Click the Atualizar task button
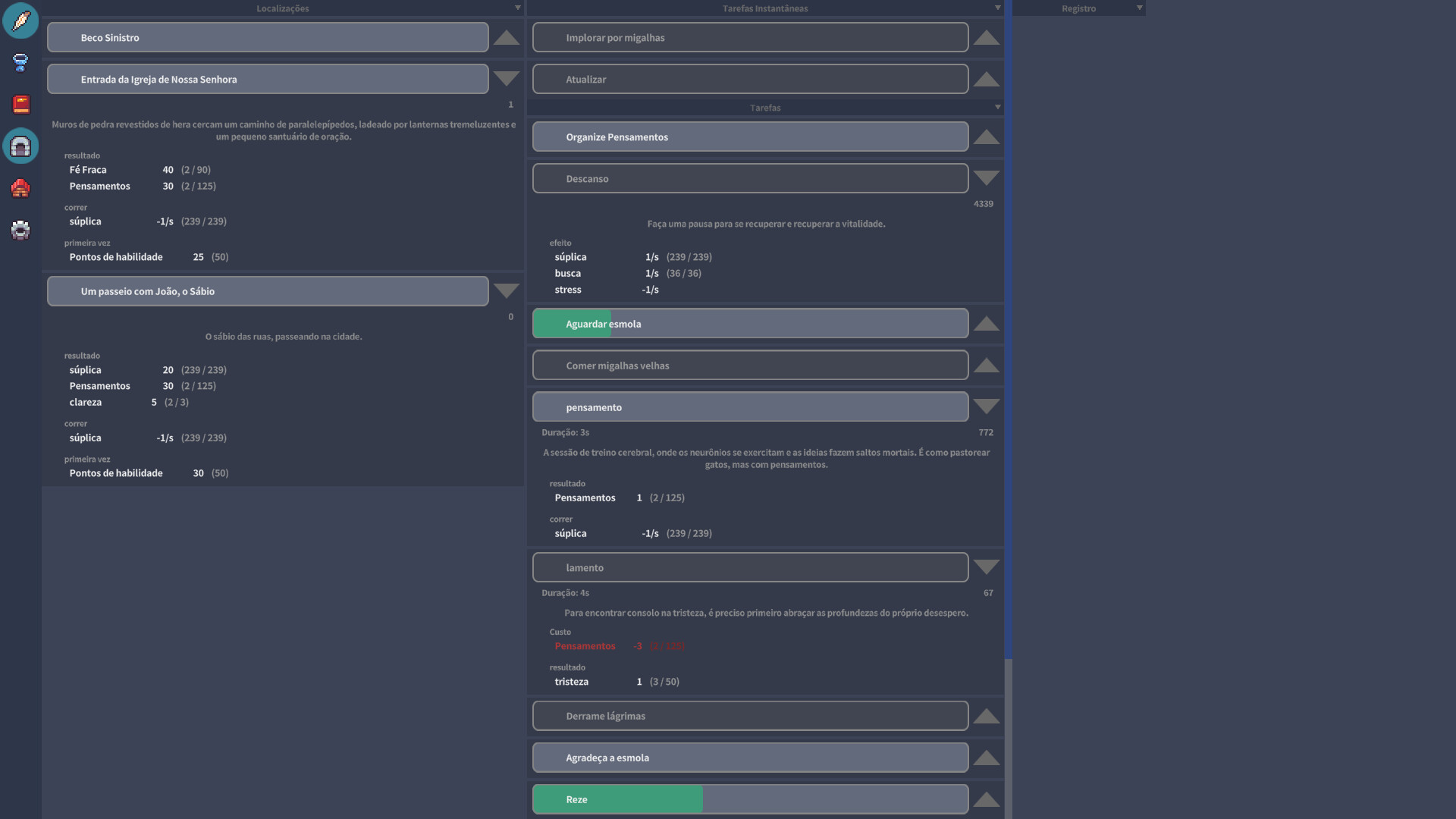The width and height of the screenshot is (1456, 819). (750, 79)
